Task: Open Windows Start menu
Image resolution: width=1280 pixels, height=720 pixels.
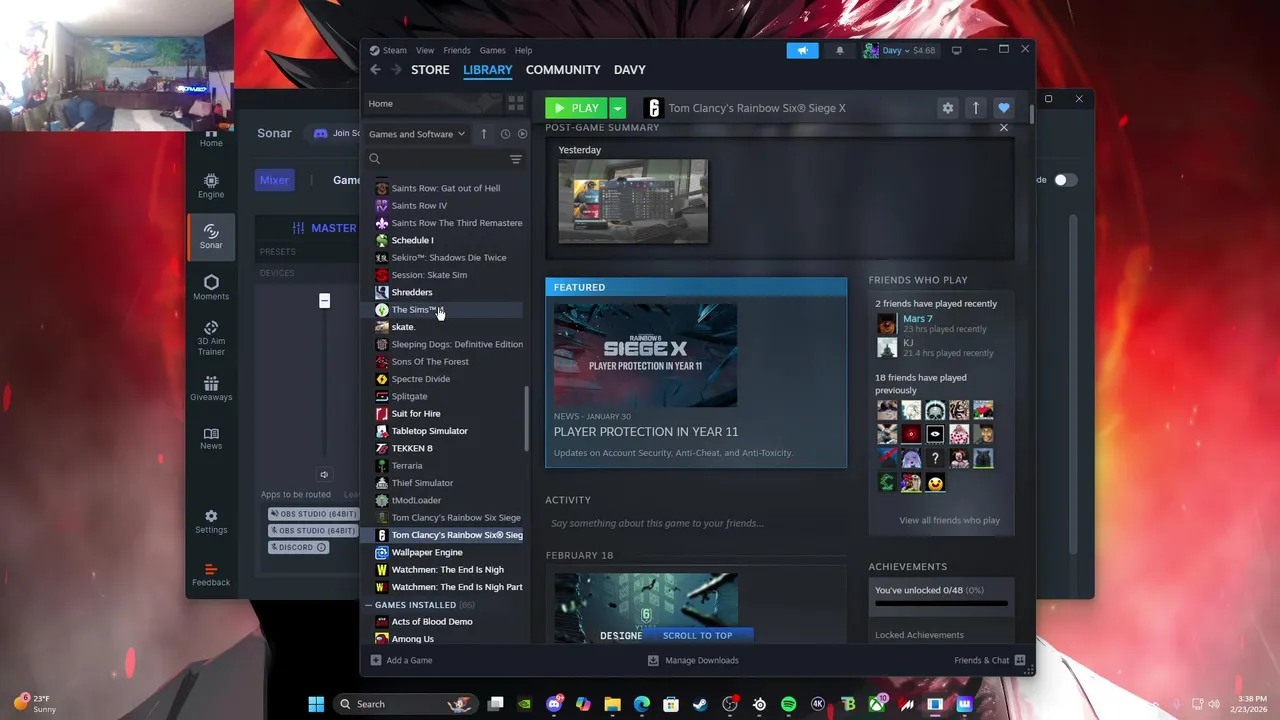Action: 316,704
